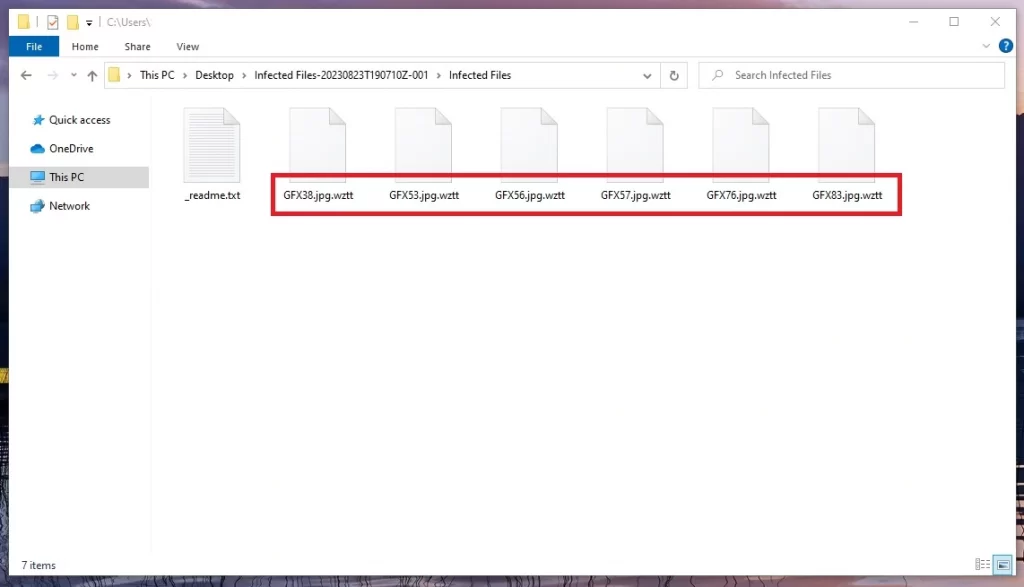Navigate to Infected Files-20230823T190710Z-001 breadcrumb

pyautogui.click(x=341, y=75)
